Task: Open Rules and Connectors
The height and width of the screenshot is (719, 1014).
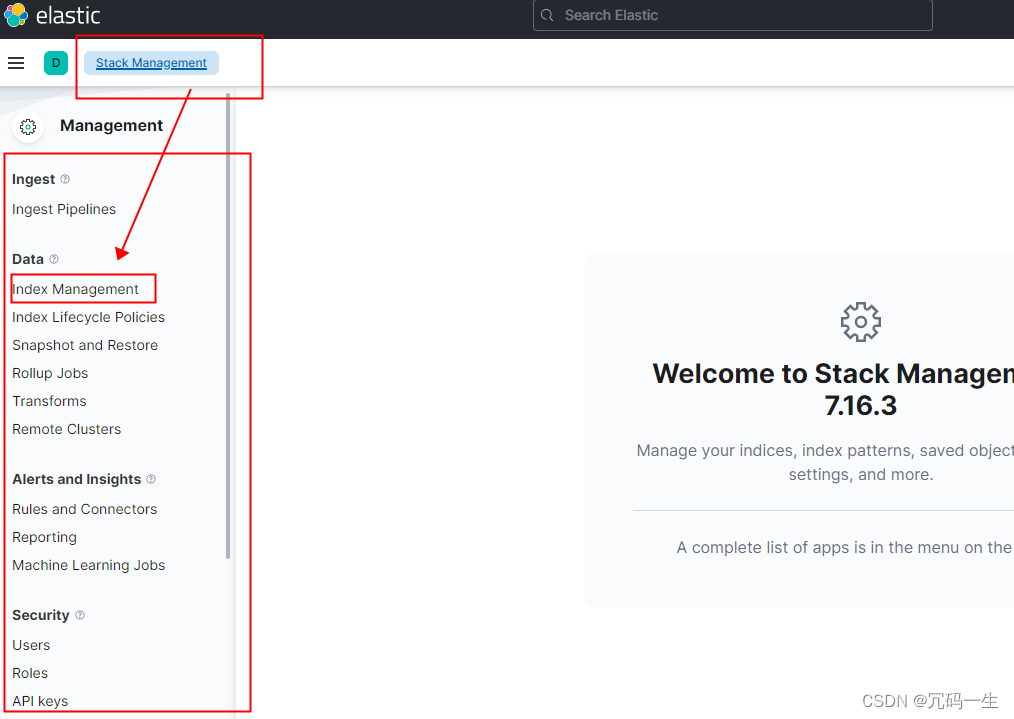Action: [x=85, y=509]
